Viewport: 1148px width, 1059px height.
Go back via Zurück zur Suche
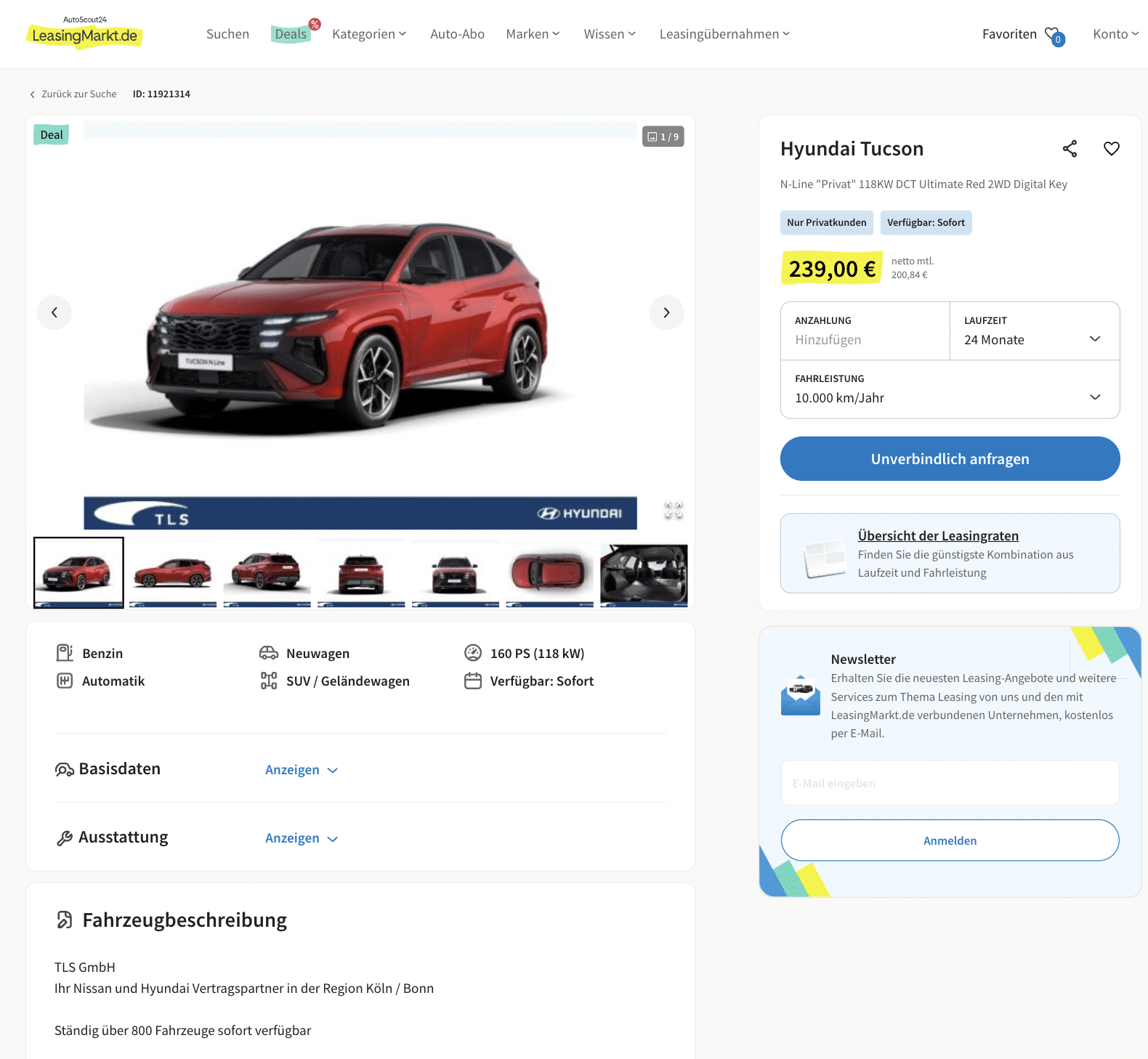click(x=78, y=94)
